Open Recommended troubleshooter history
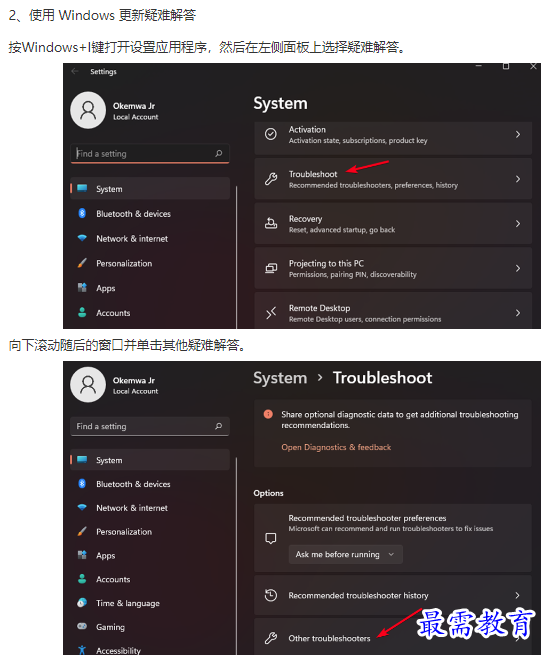Screen dimensions: 541x655 (x=393, y=595)
